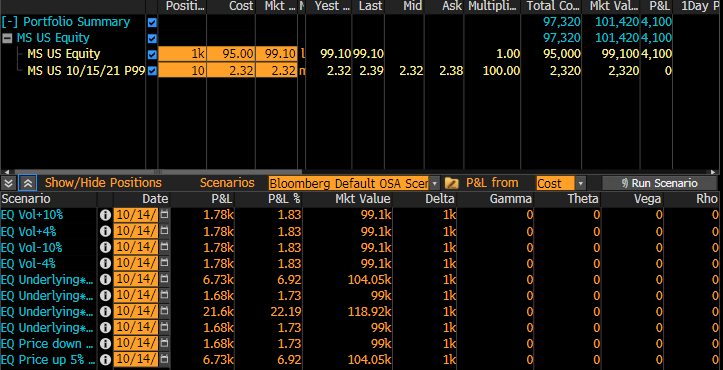Click the double-down arrow expand icon

pos(8,183)
